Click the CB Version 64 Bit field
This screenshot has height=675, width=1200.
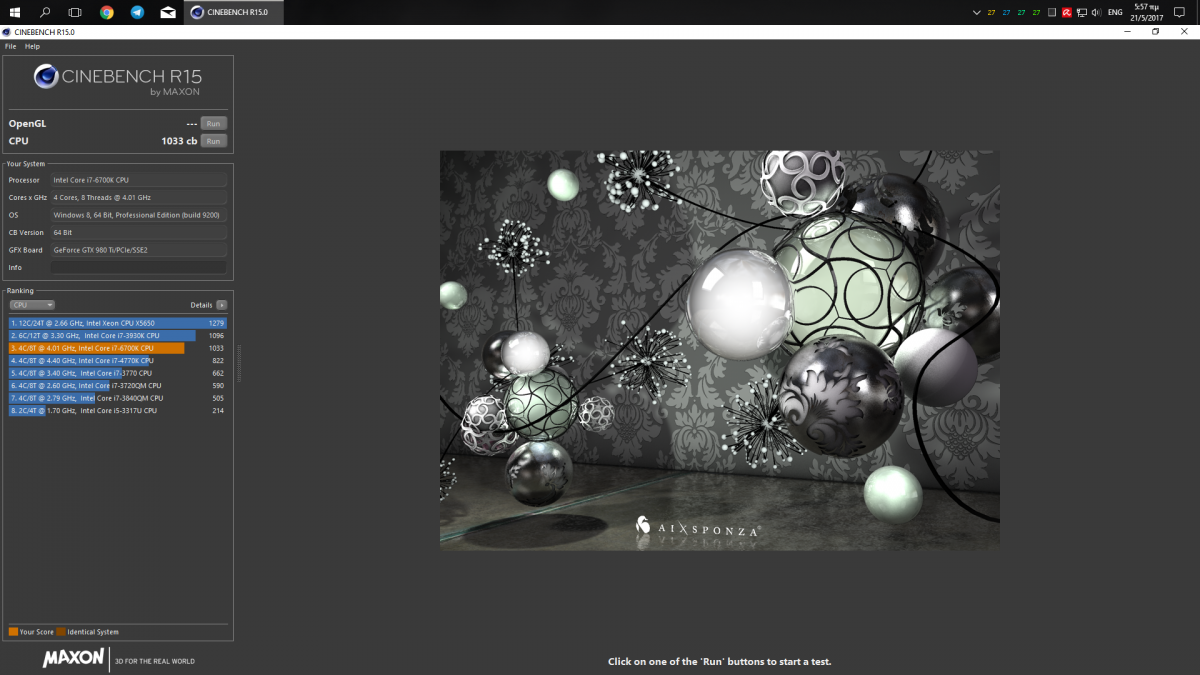(139, 233)
